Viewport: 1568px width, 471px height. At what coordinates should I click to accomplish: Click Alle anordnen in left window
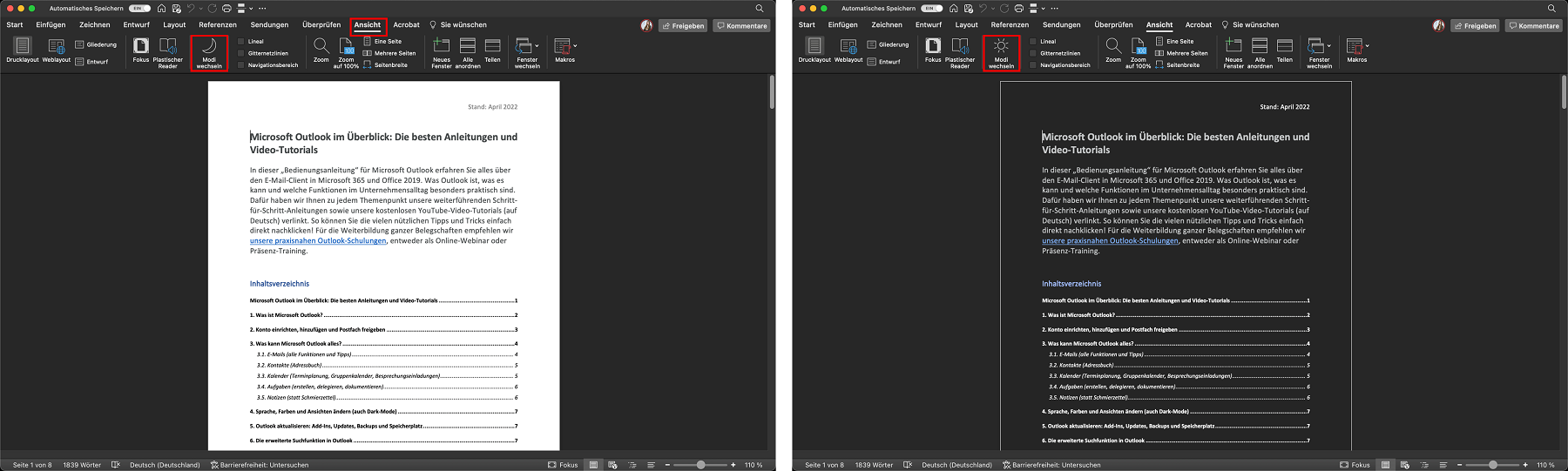click(x=468, y=52)
